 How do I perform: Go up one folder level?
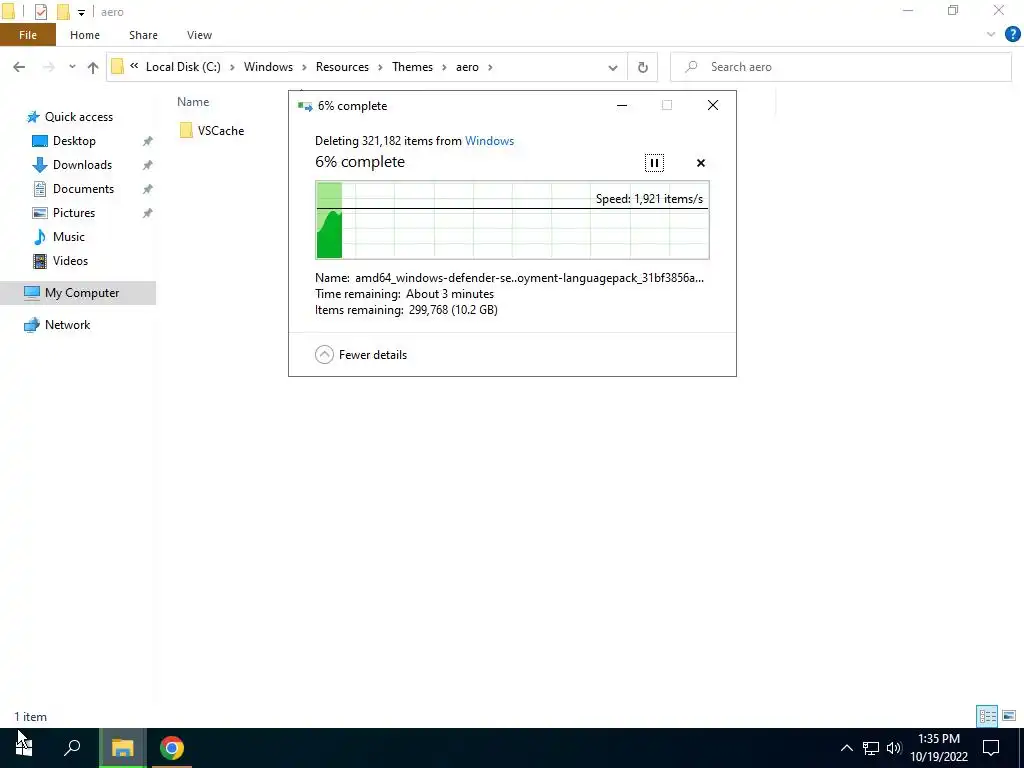click(93, 67)
